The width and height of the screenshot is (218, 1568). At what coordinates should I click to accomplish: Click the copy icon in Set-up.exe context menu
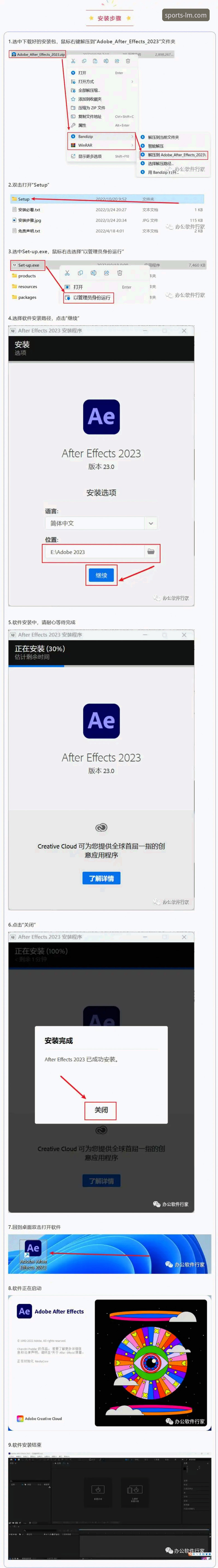tap(80, 273)
